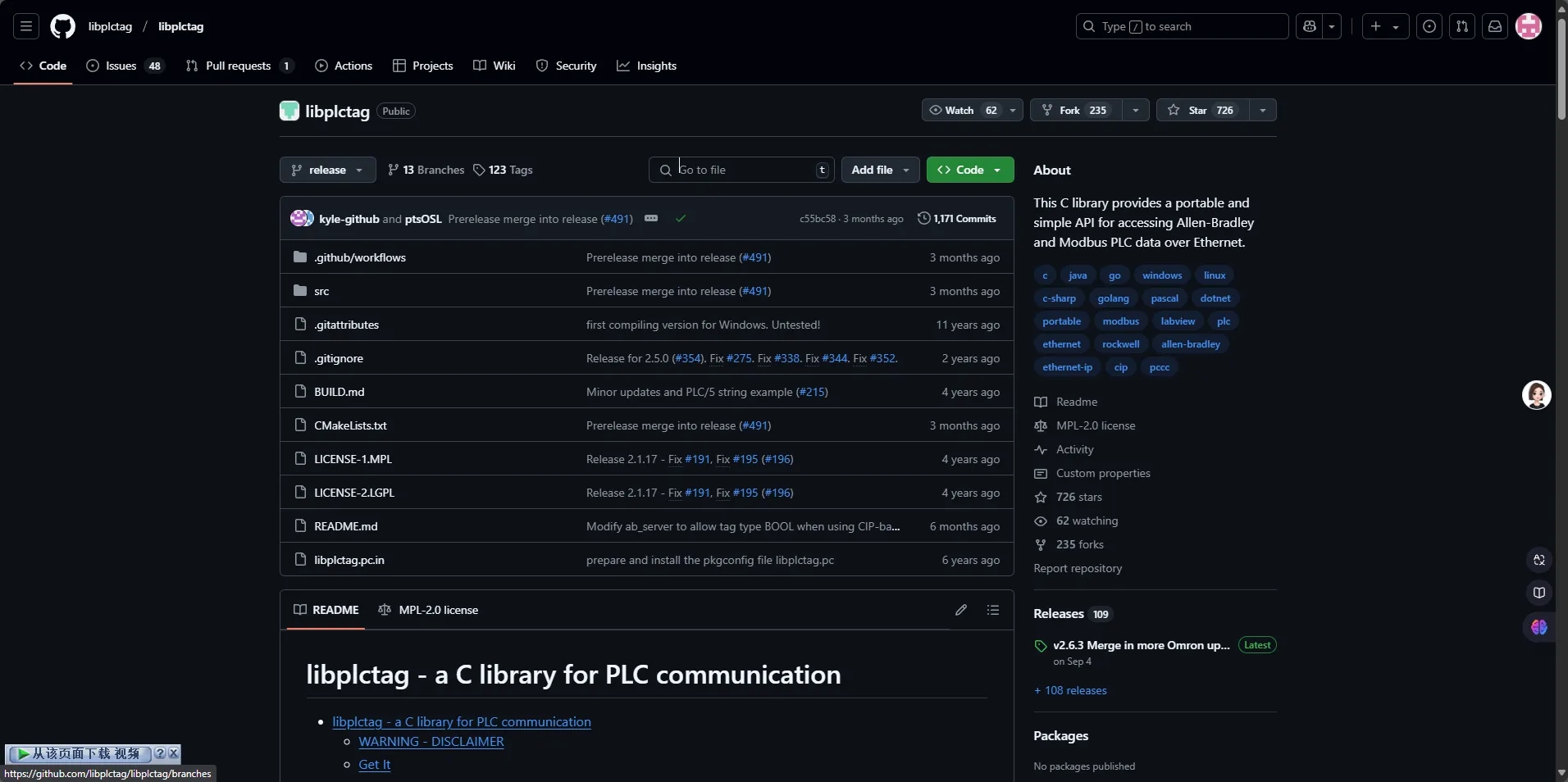Open the + 108 releases link
1568x782 pixels.
1070,690
